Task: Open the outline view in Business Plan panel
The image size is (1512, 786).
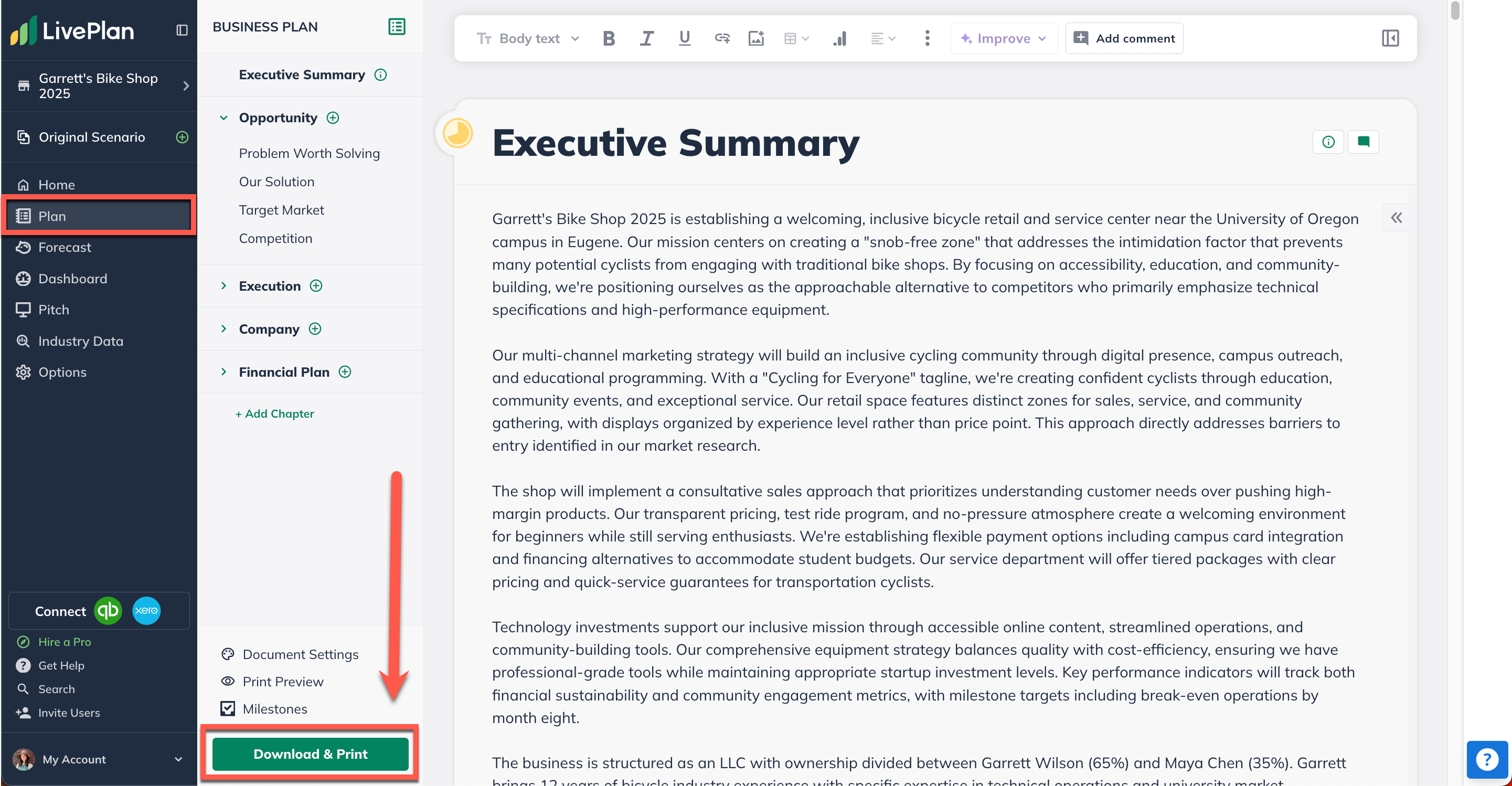Action: (x=397, y=26)
